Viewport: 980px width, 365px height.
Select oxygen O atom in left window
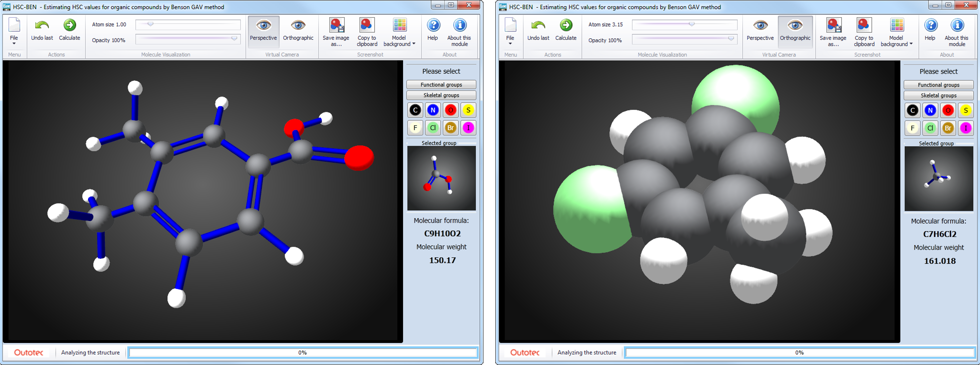click(451, 111)
